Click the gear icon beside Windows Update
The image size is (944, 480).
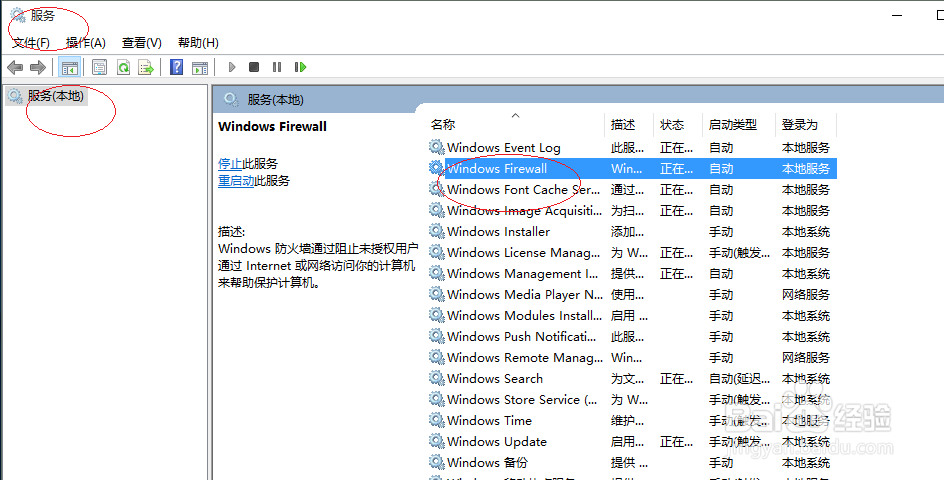[436, 441]
